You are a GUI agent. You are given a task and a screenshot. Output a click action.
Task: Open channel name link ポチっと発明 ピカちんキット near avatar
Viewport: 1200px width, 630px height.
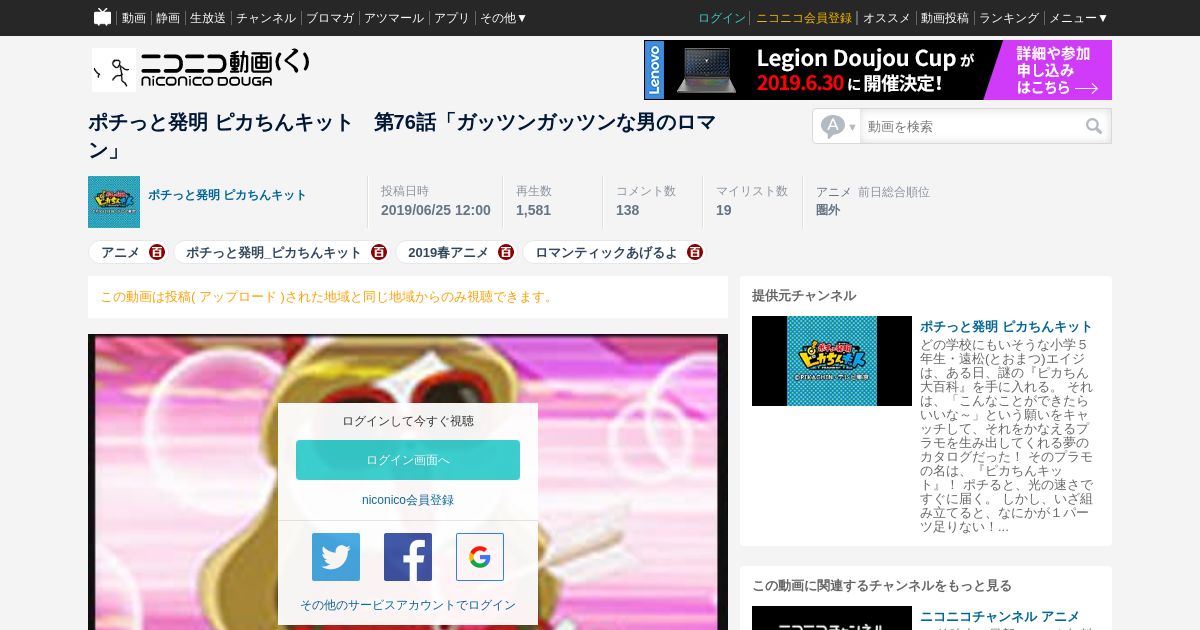[x=227, y=195]
